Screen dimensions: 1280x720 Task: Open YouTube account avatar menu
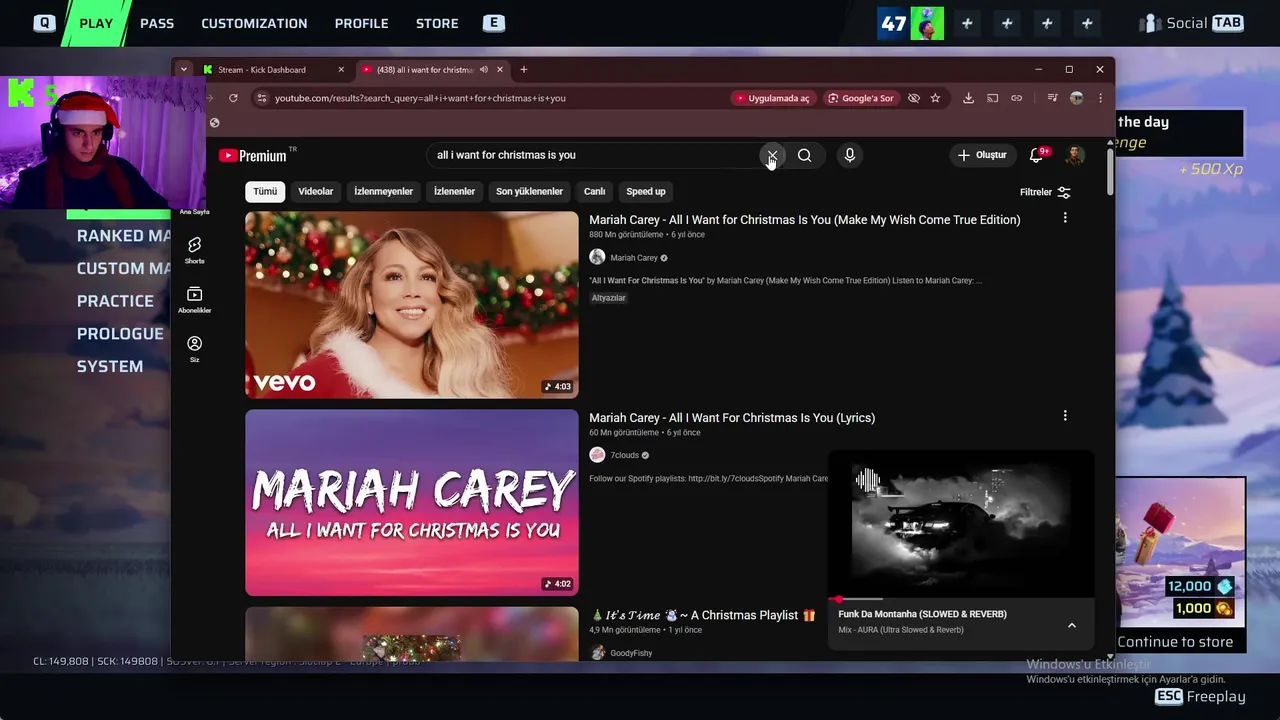click(1075, 155)
